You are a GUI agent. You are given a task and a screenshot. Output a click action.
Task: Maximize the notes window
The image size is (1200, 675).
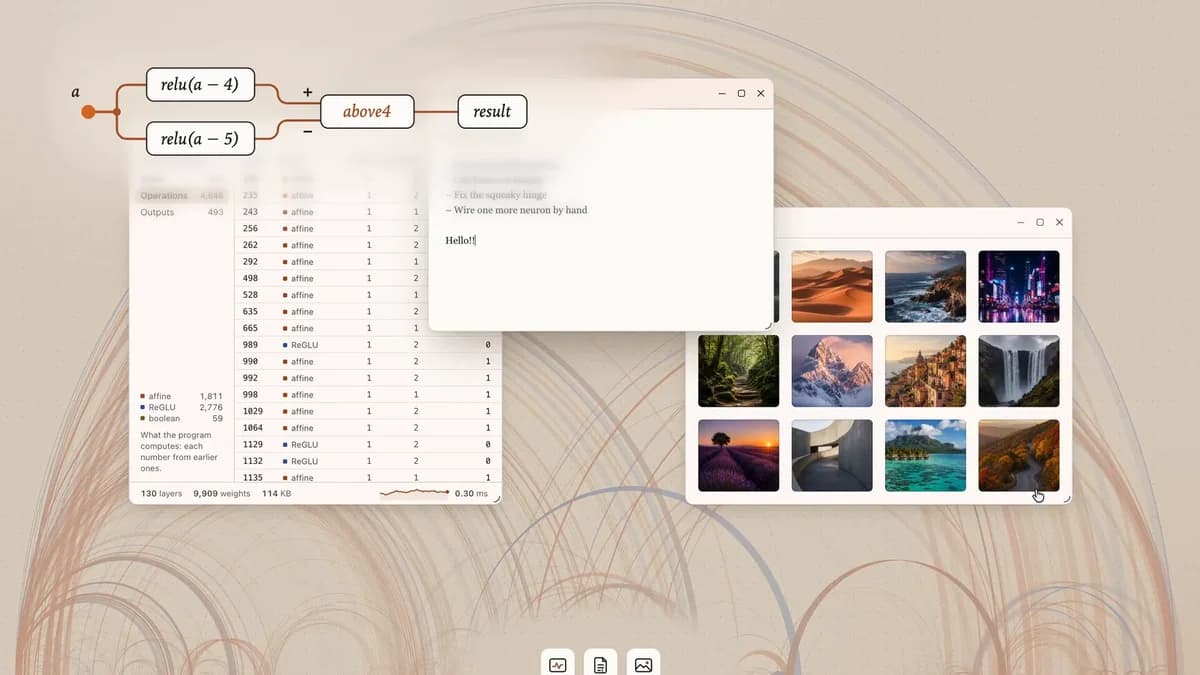pyautogui.click(x=741, y=93)
